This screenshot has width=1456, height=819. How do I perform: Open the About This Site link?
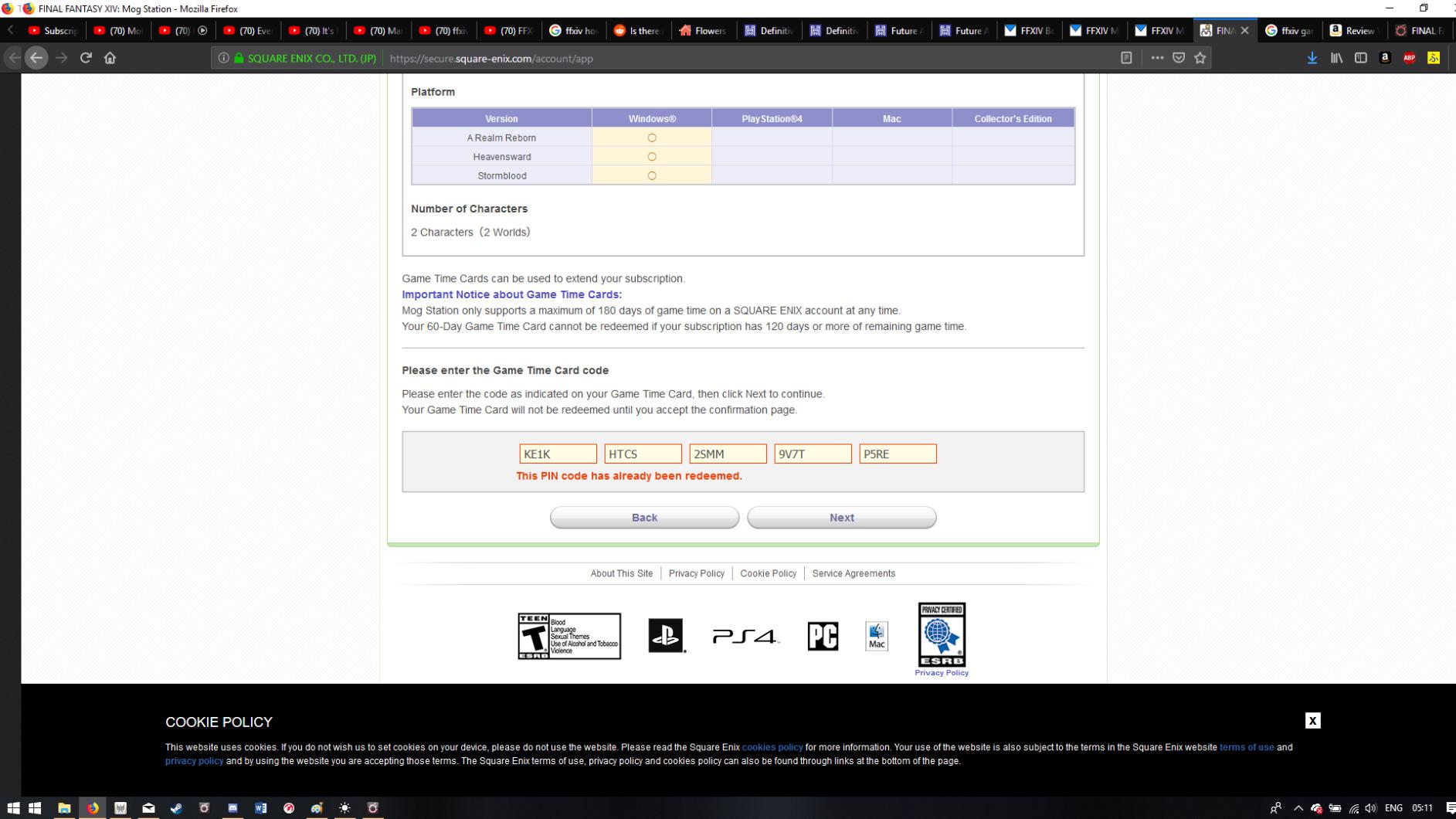click(622, 573)
